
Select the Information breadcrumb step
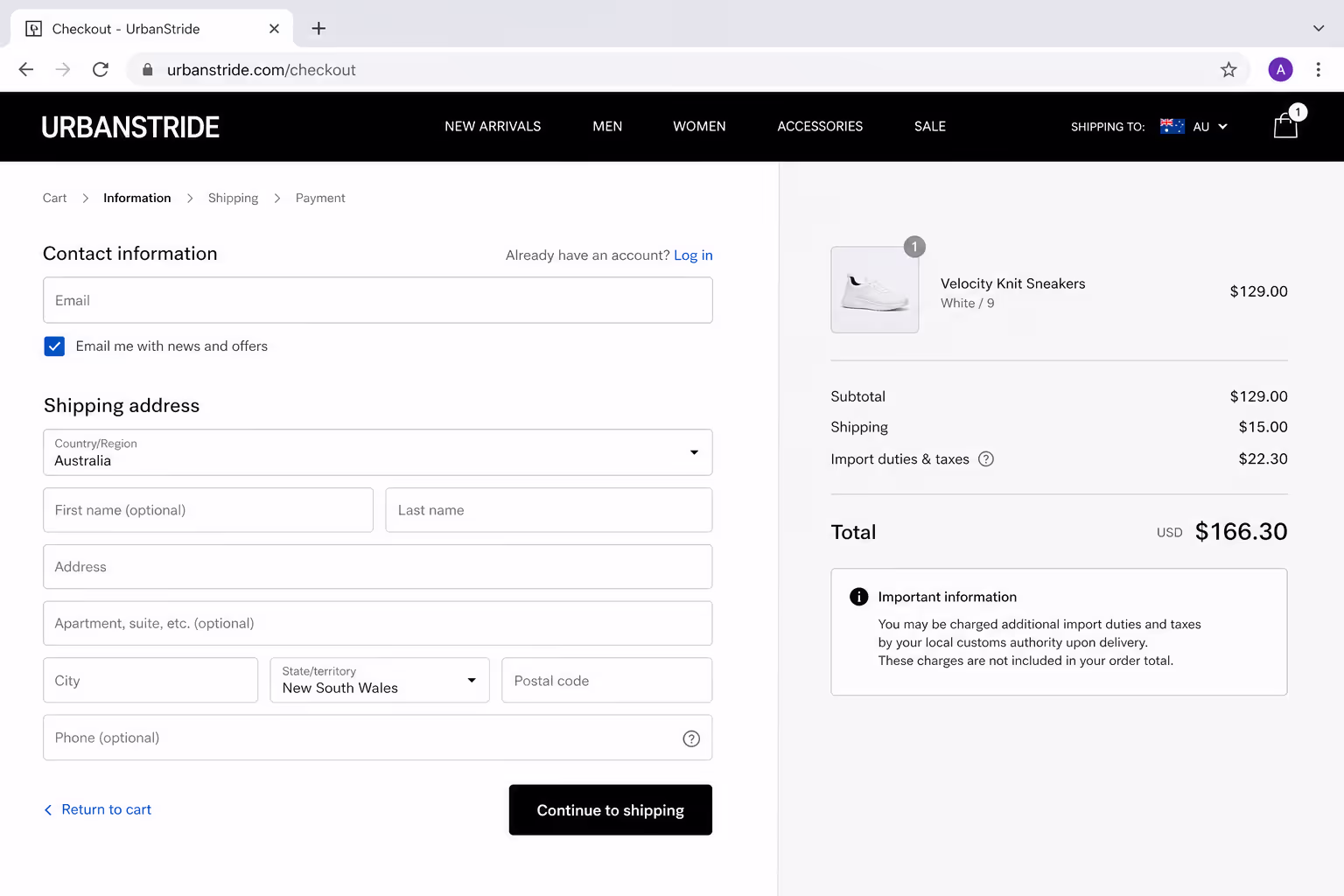(x=137, y=199)
